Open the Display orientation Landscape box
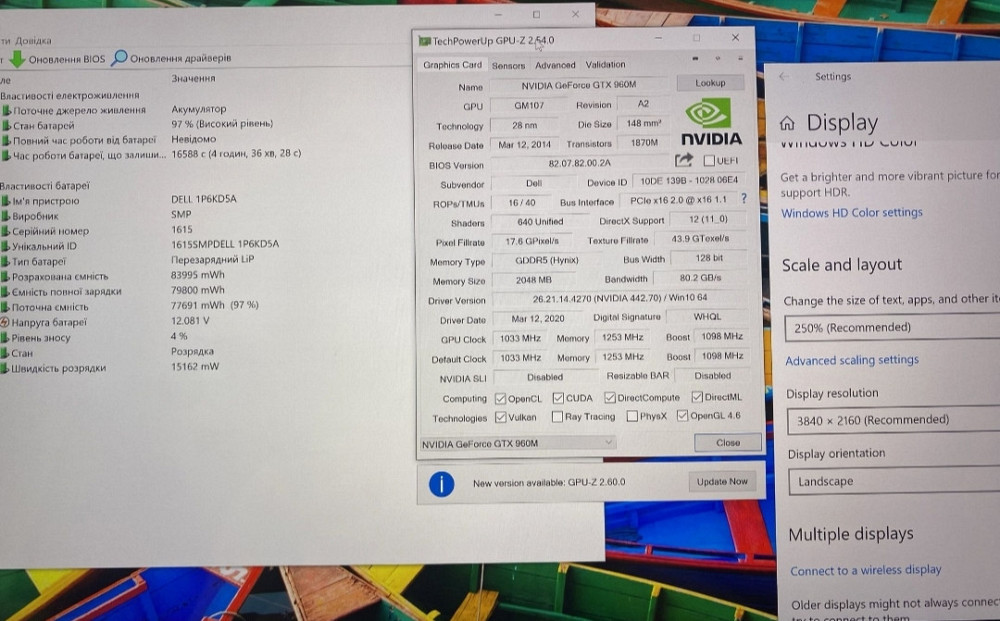 click(x=891, y=481)
